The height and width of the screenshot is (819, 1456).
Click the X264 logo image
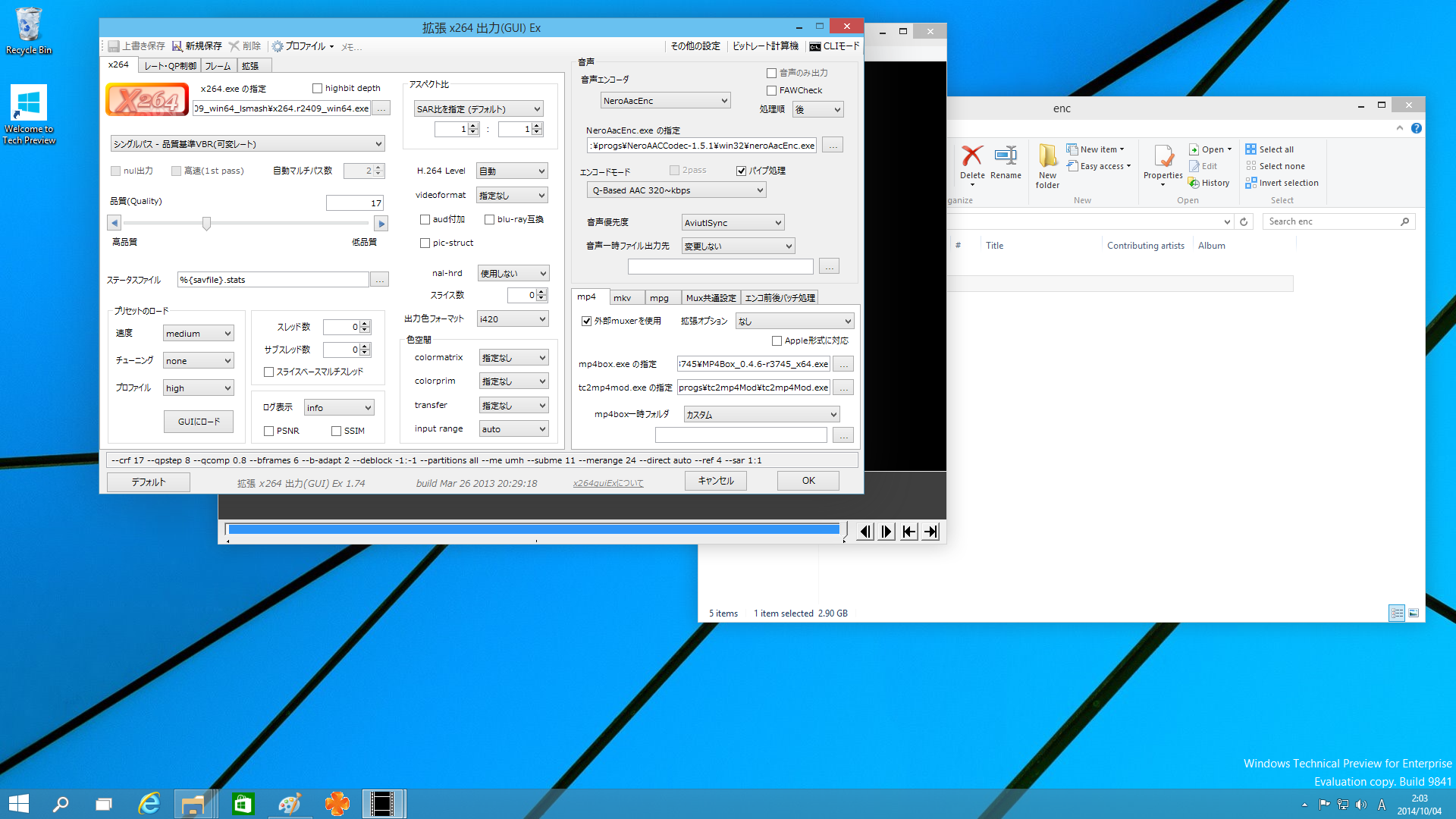[147, 99]
